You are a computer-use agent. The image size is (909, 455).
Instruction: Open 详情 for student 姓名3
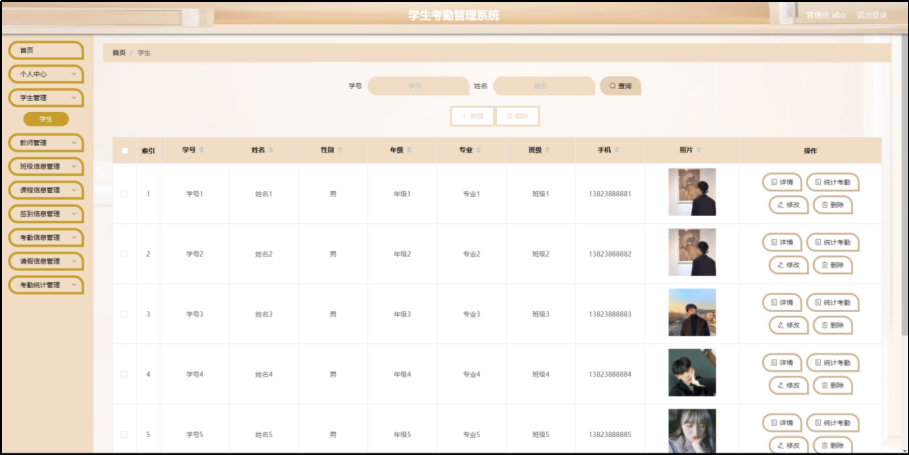point(781,303)
